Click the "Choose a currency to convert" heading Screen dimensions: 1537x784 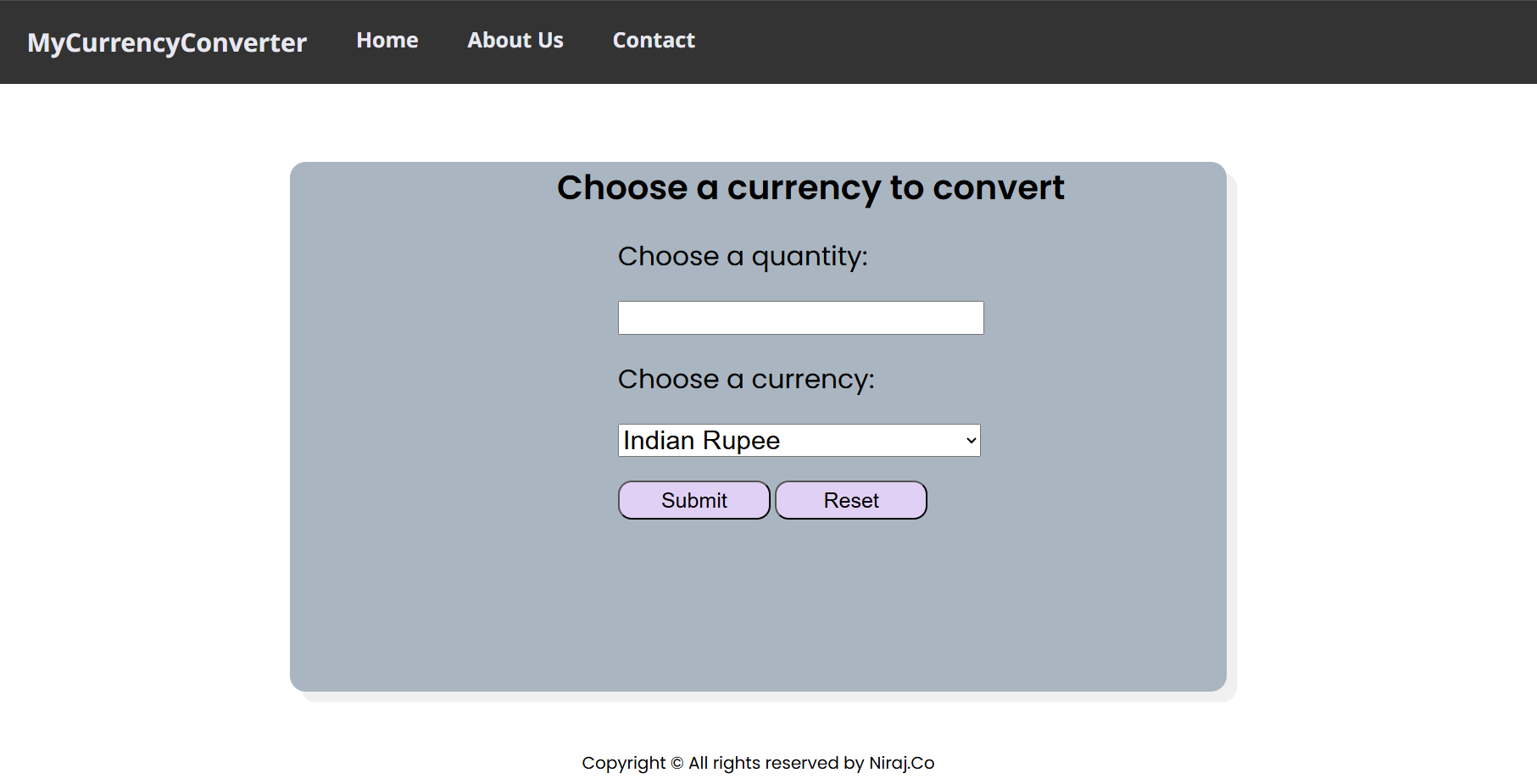[x=810, y=187]
